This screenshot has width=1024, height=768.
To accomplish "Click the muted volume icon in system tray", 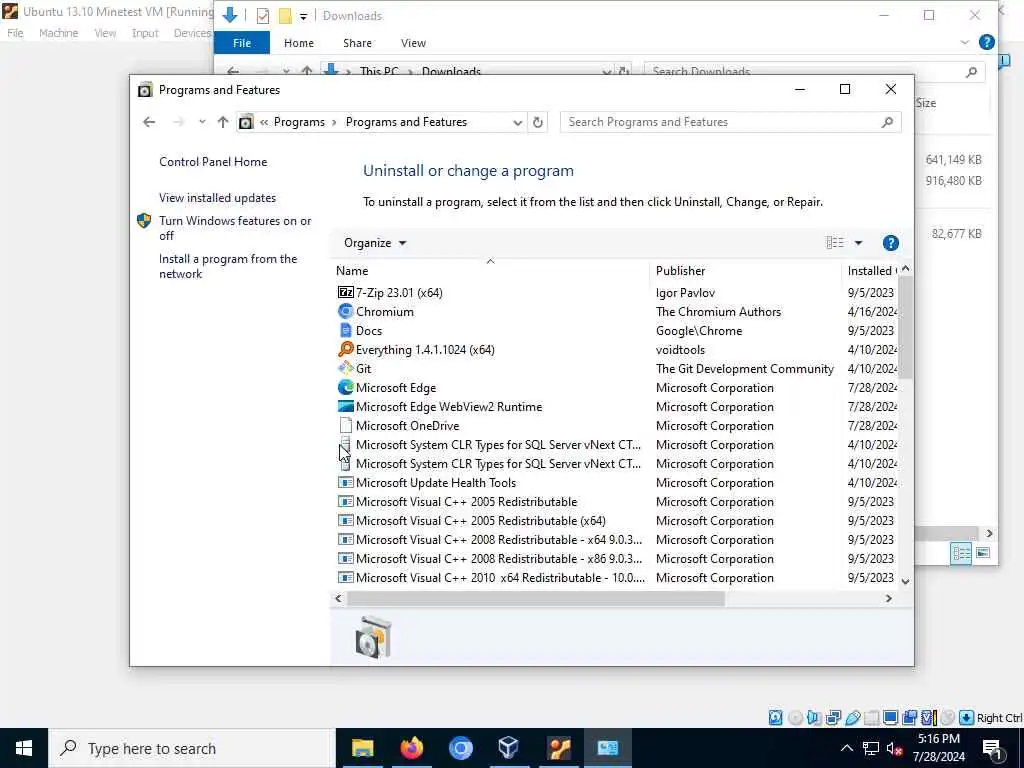I will (894, 748).
